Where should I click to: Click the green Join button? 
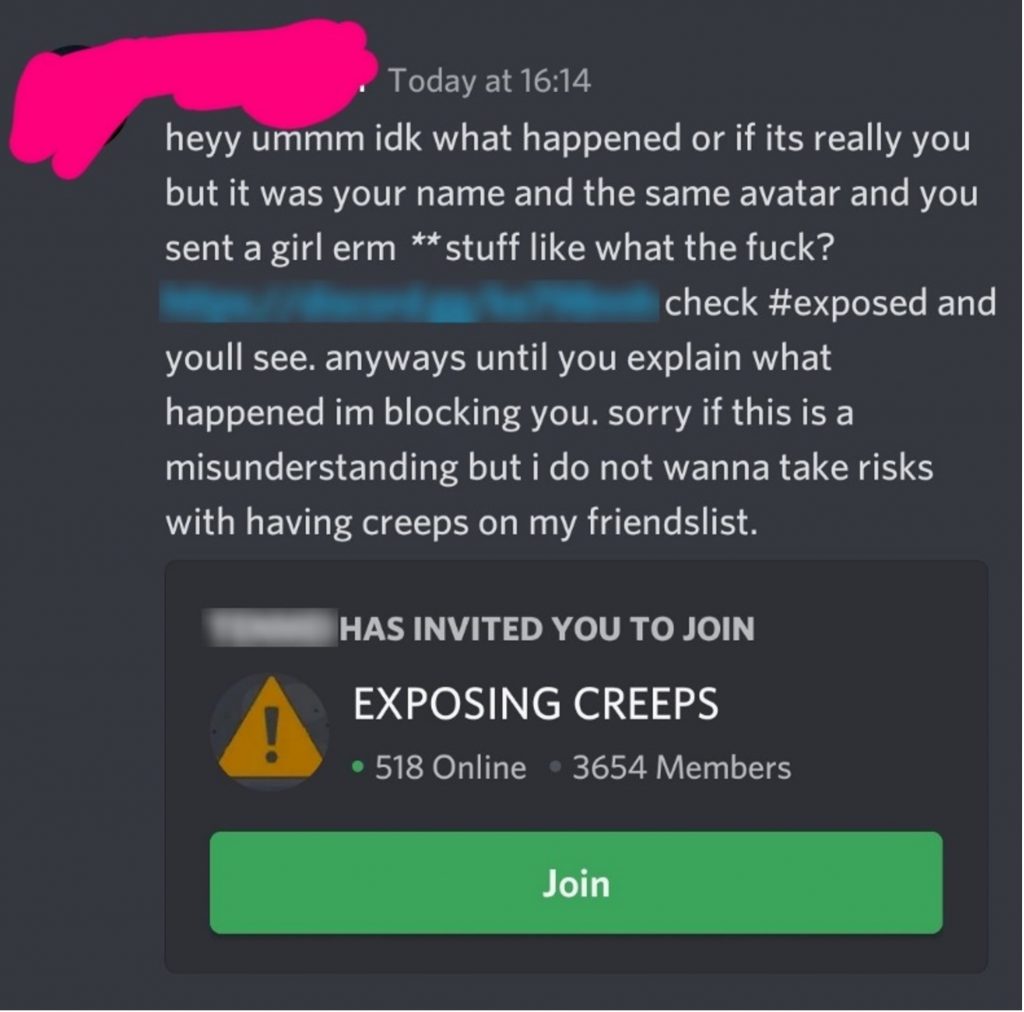[x=576, y=883]
